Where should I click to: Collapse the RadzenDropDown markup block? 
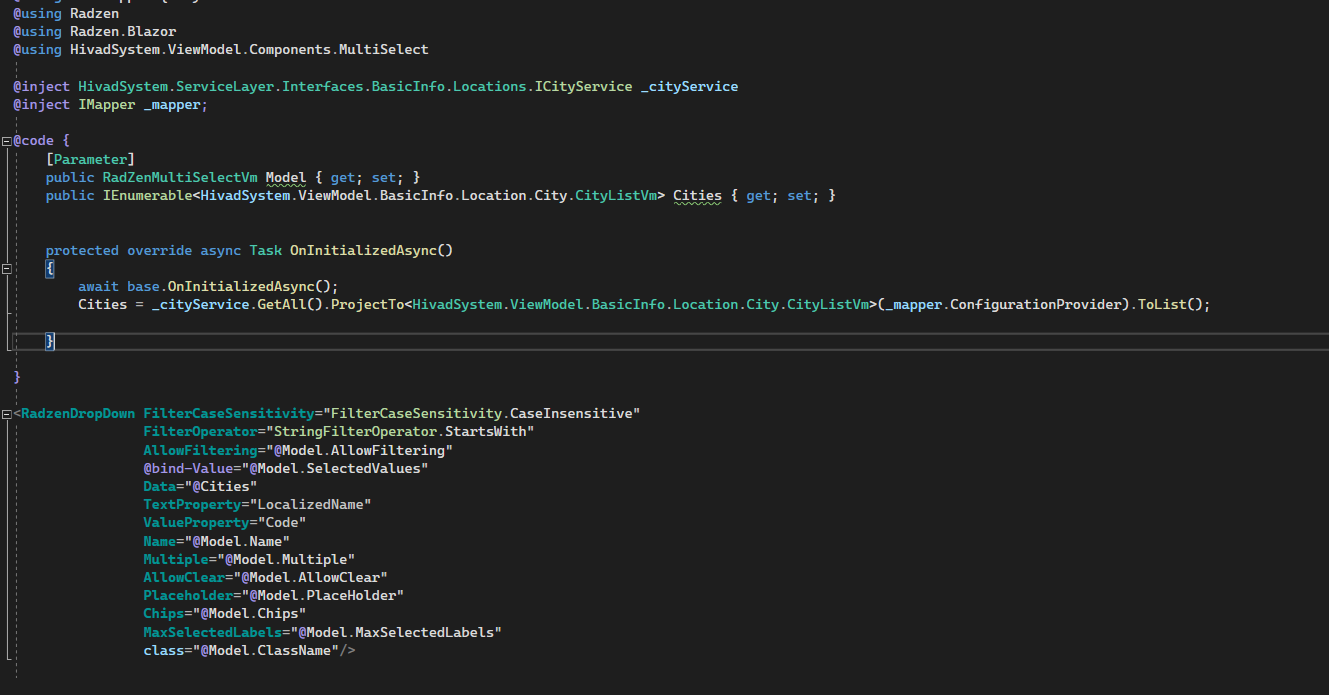[x=6, y=412]
